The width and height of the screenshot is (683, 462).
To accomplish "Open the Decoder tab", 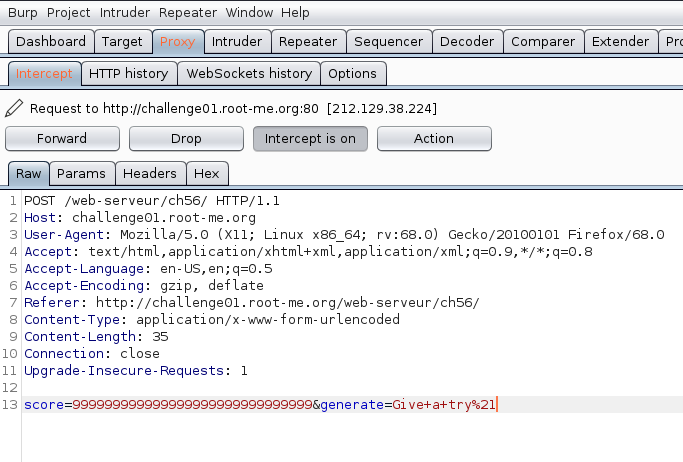I will point(467,42).
